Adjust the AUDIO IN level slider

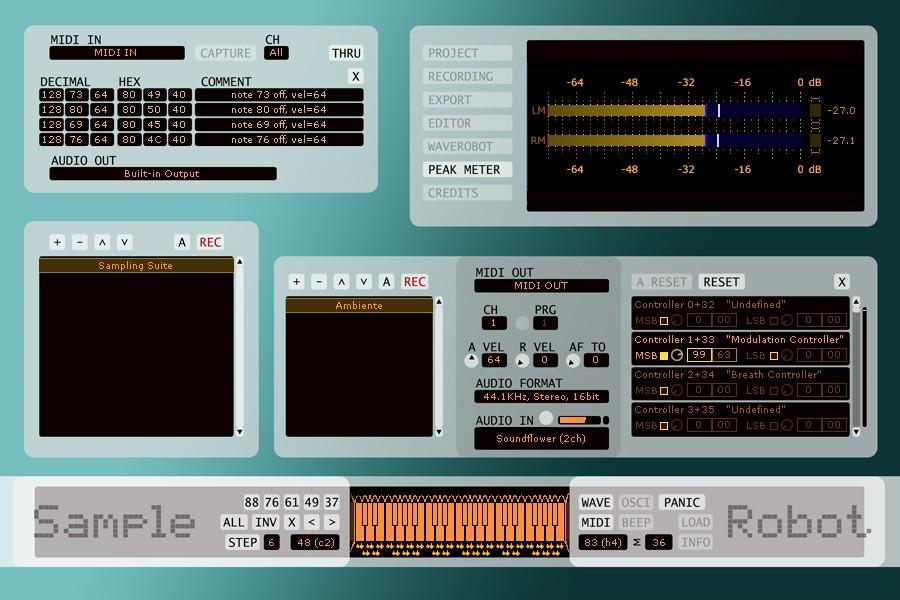click(580, 420)
